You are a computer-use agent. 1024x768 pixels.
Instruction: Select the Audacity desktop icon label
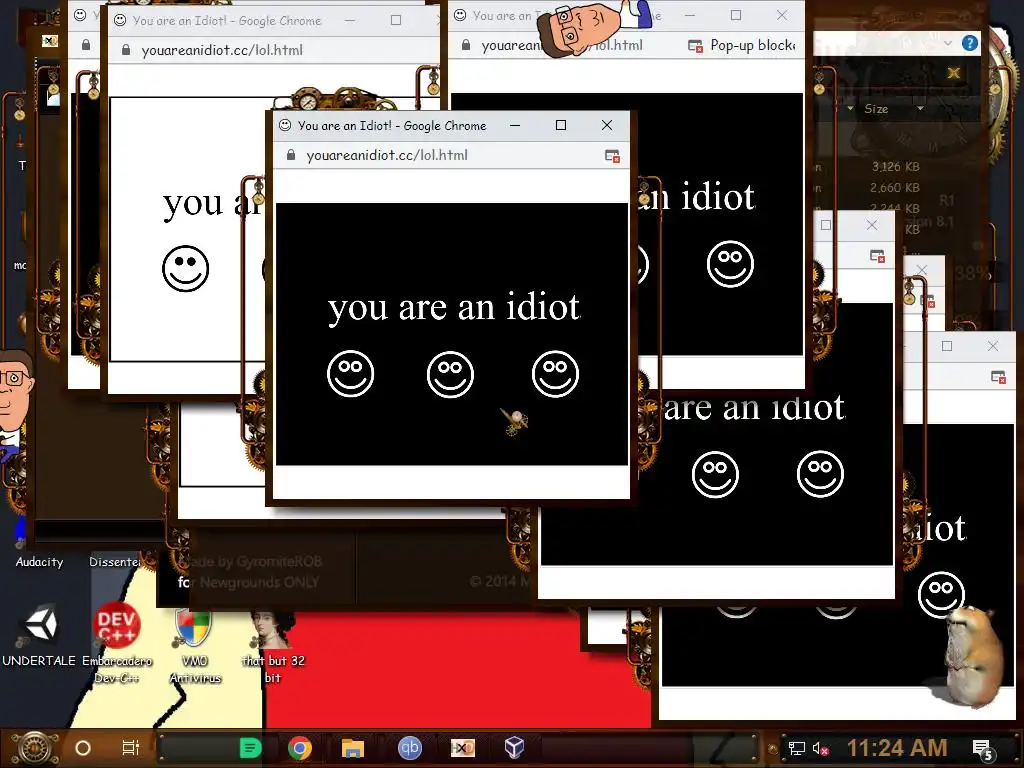[39, 562]
